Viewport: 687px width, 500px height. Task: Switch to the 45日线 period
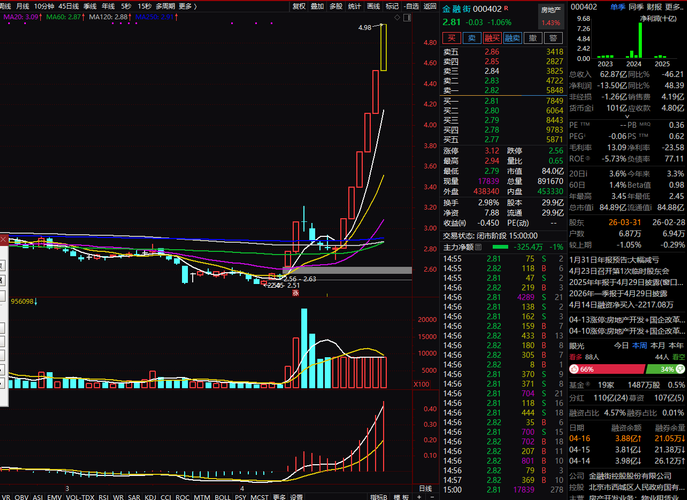pyautogui.click(x=68, y=6)
